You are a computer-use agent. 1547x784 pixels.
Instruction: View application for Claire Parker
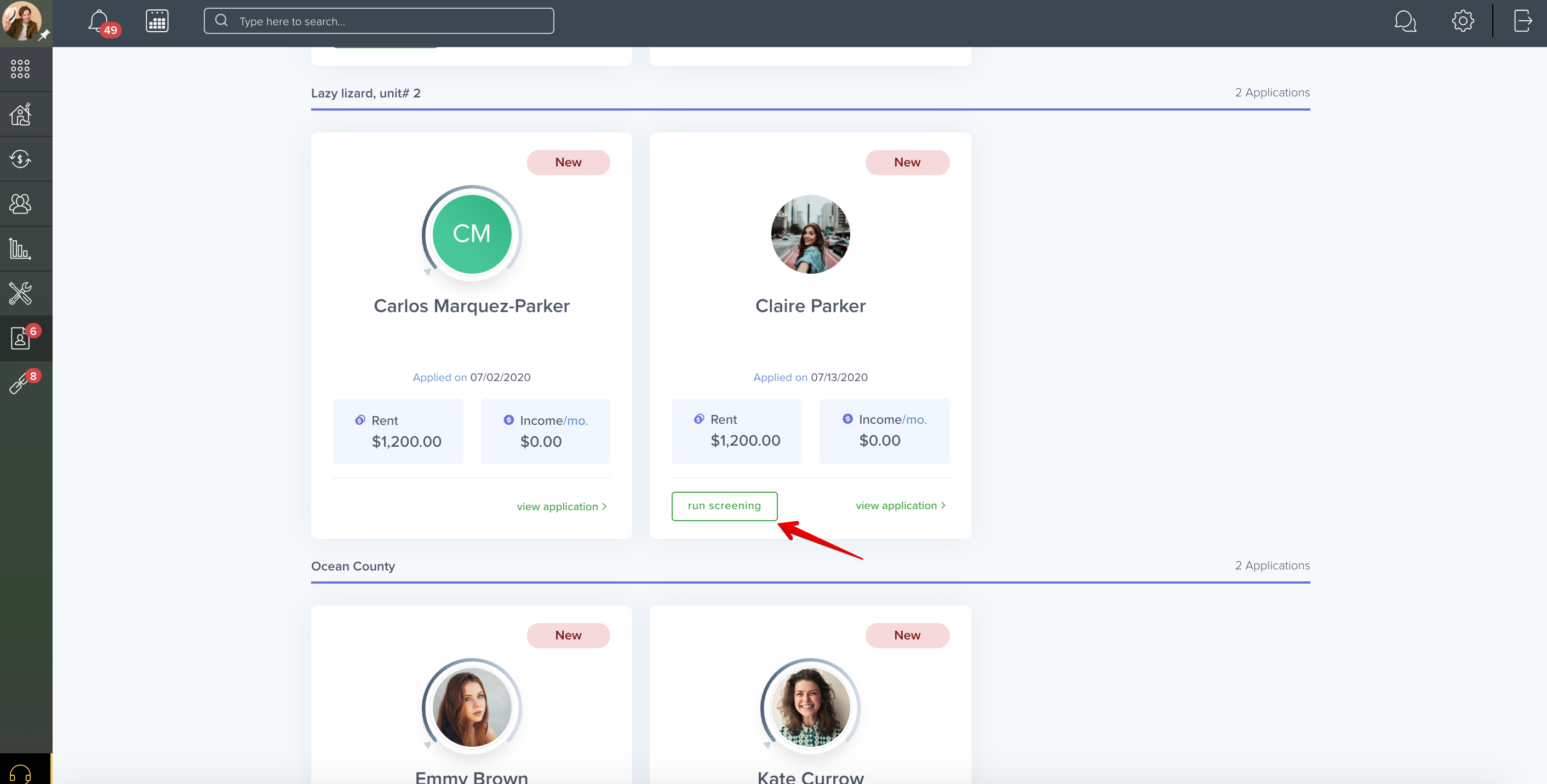pos(900,505)
